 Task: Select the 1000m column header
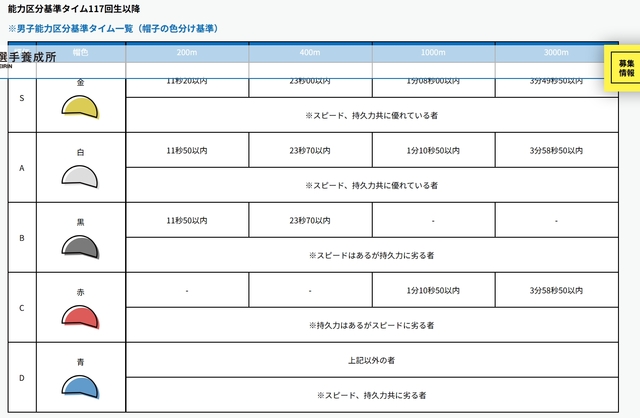432,51
